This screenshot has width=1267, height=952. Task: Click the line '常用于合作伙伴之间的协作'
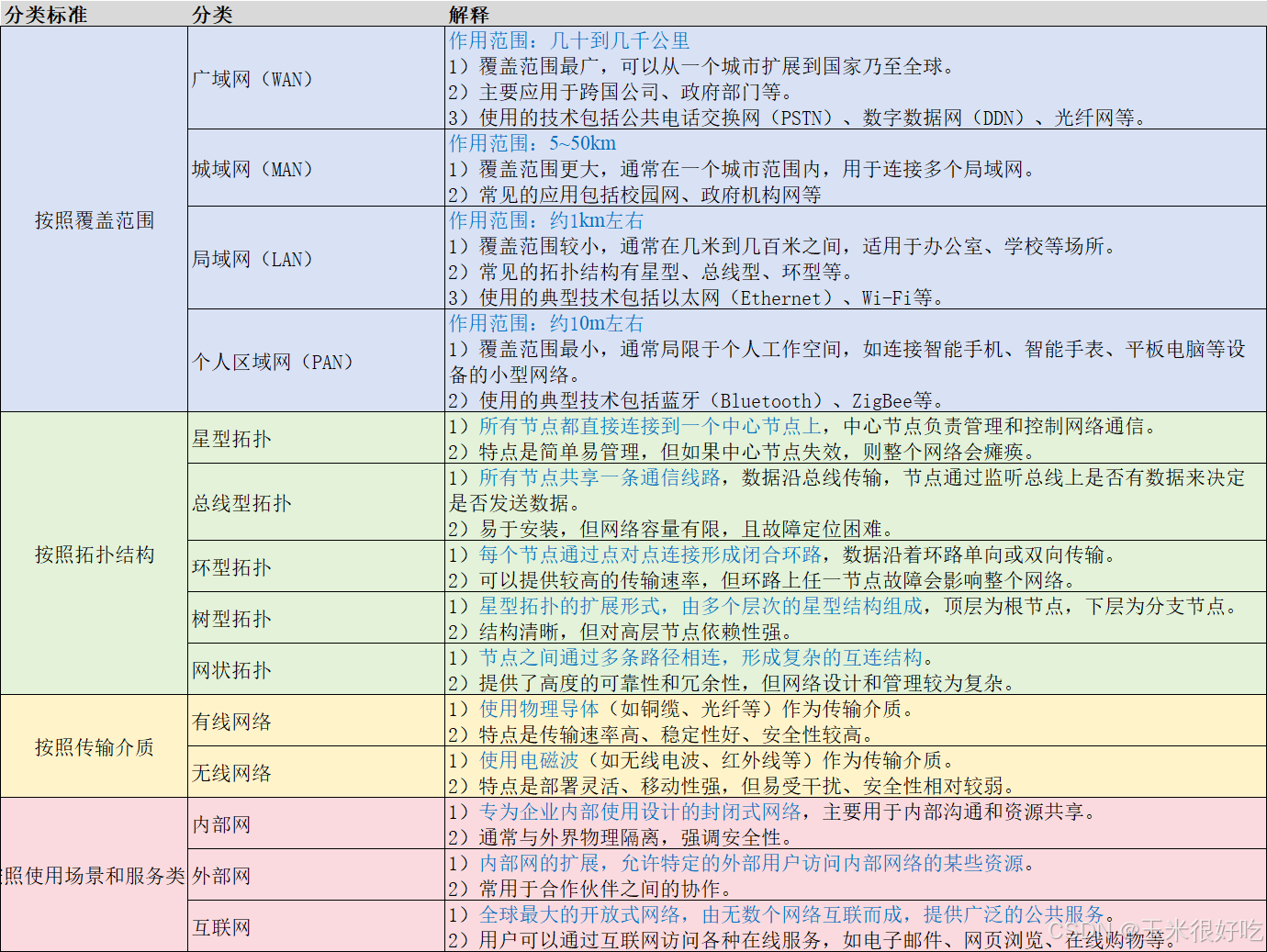590,889
